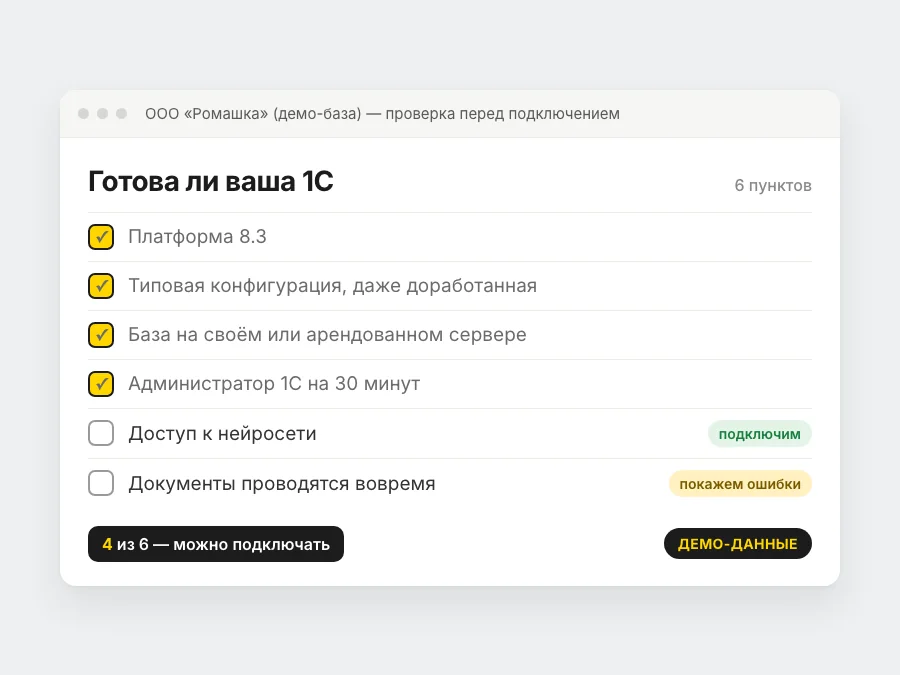Click the Документы проводятся вовремя label
The image size is (900, 675).
pyautogui.click(x=282, y=483)
